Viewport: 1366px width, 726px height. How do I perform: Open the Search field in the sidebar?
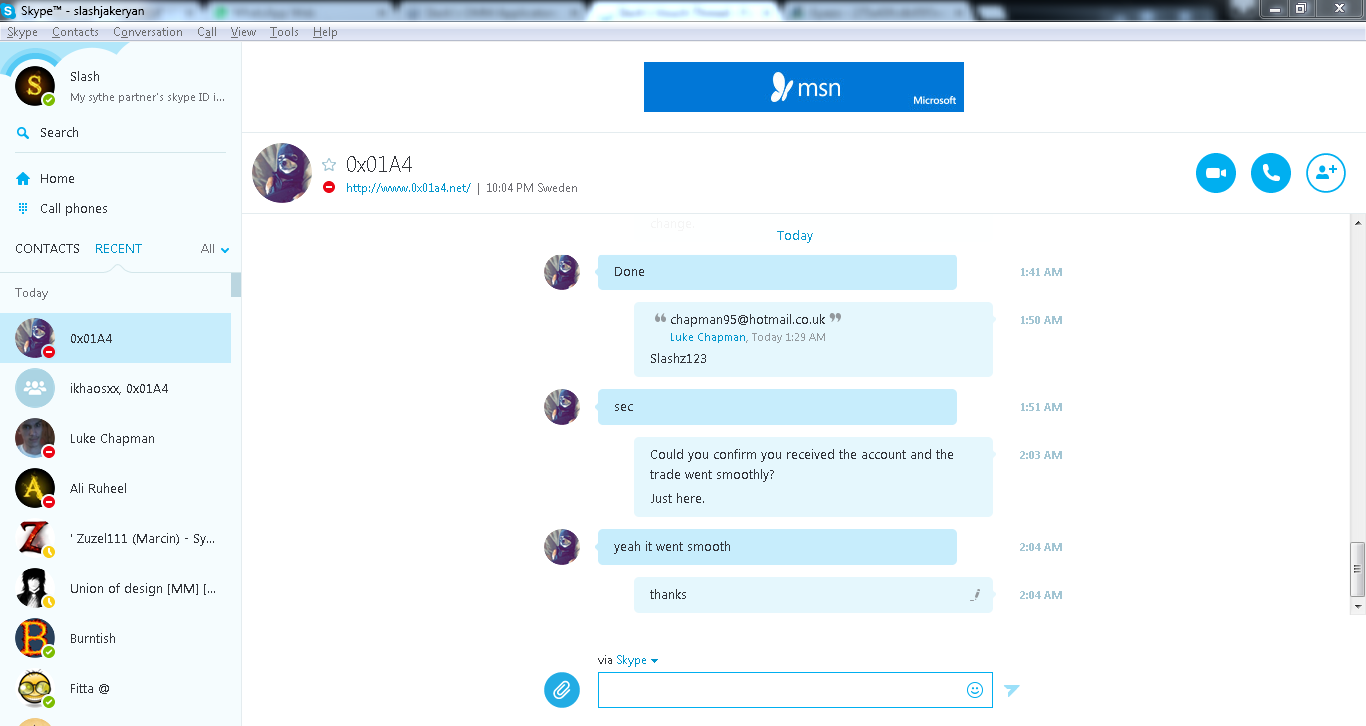[x=120, y=132]
